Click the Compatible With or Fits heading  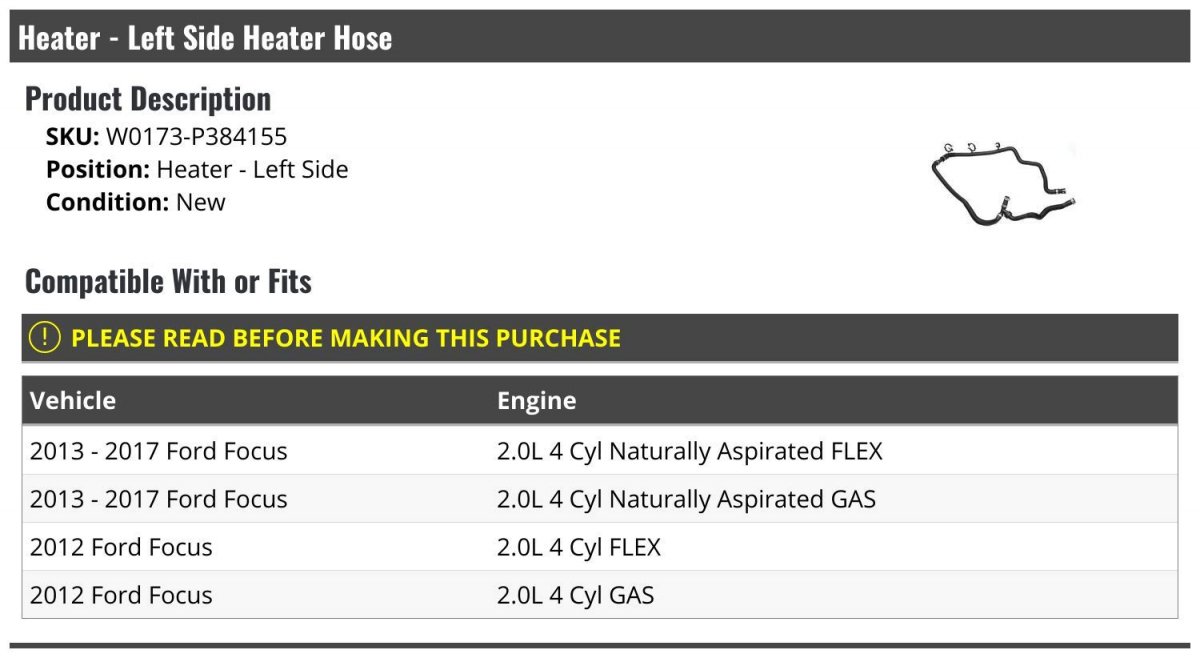168,282
